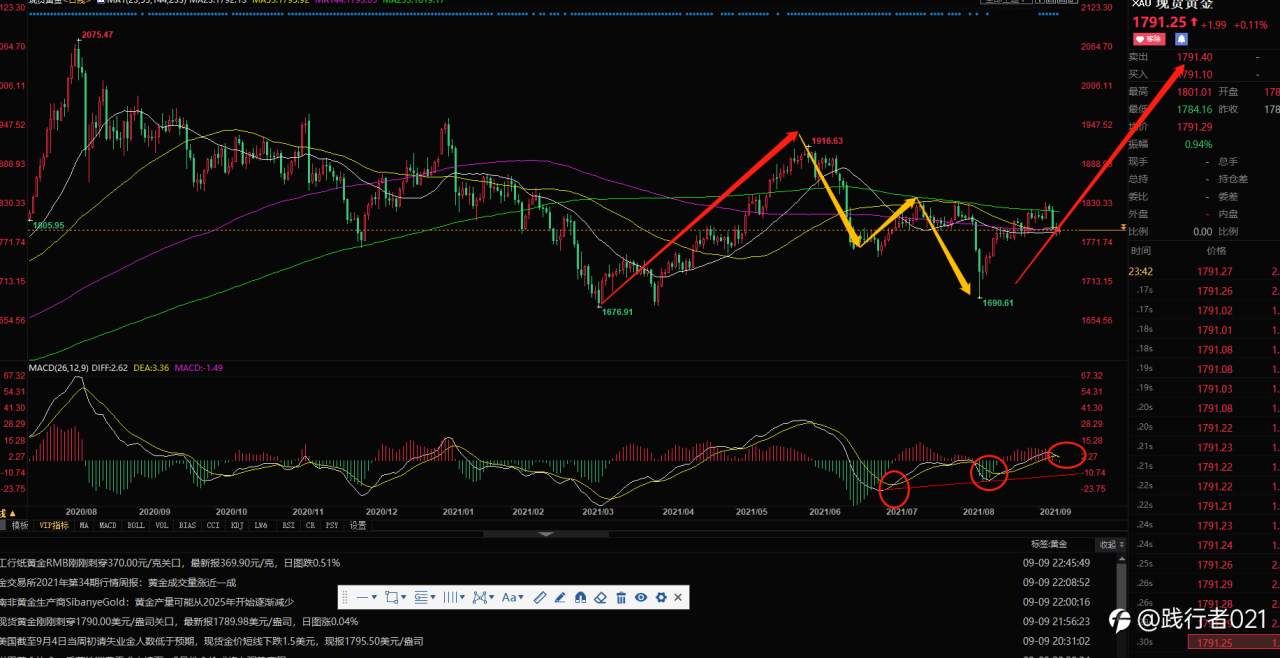
Task: Select the horizontal levels retracement tool
Action: tap(420, 597)
